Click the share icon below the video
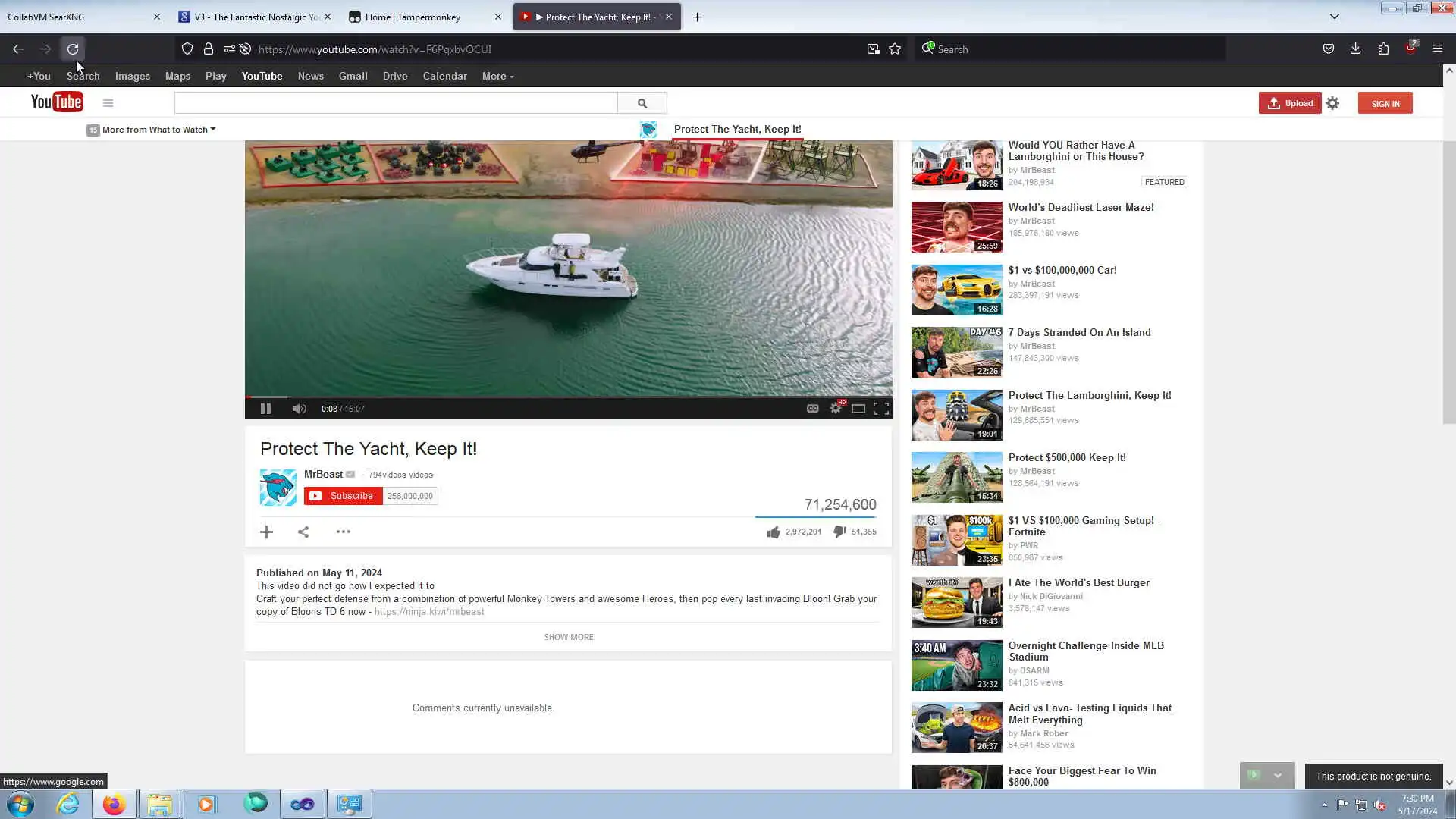The image size is (1456, 819). 303,532
